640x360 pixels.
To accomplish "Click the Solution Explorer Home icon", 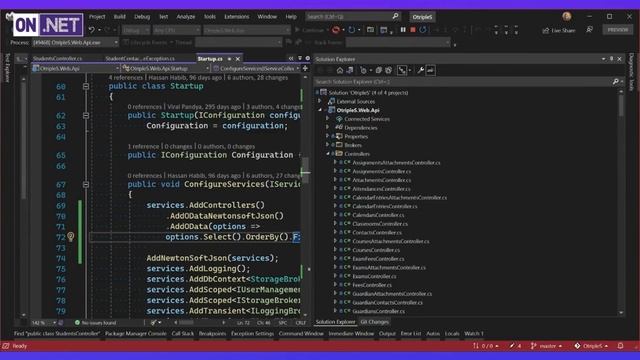I will 340,70.
